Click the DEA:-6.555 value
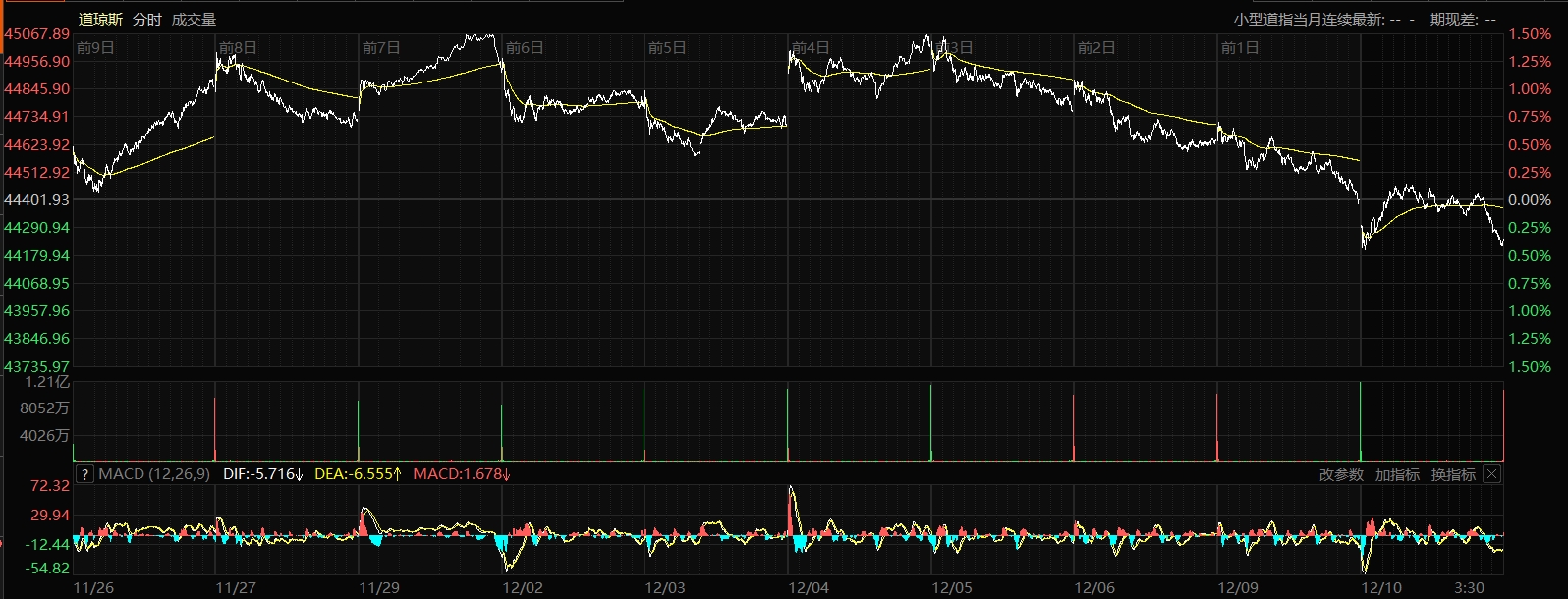Screen dimensions: 1568x599 [358, 474]
